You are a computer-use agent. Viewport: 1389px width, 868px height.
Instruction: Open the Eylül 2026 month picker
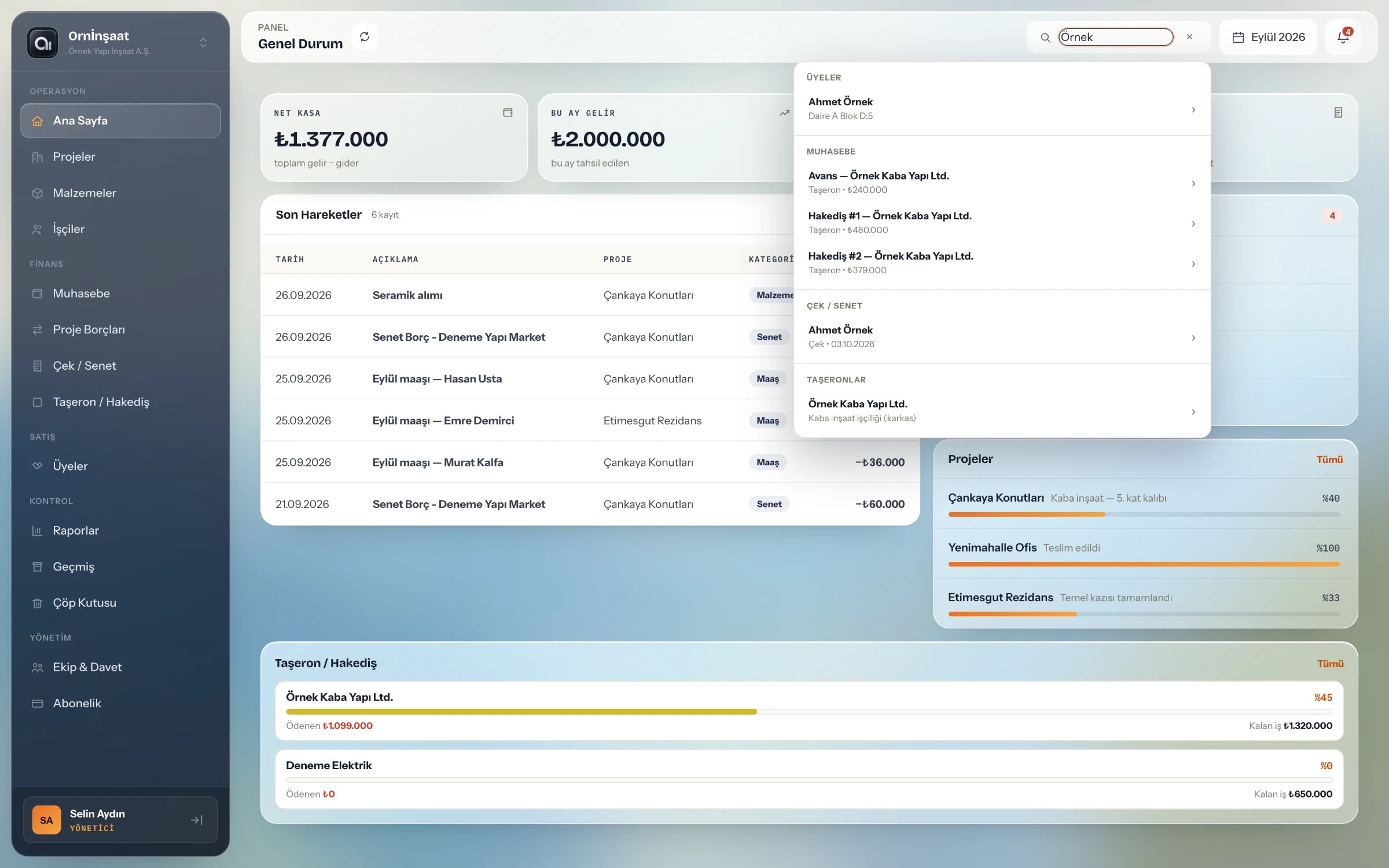point(1268,37)
